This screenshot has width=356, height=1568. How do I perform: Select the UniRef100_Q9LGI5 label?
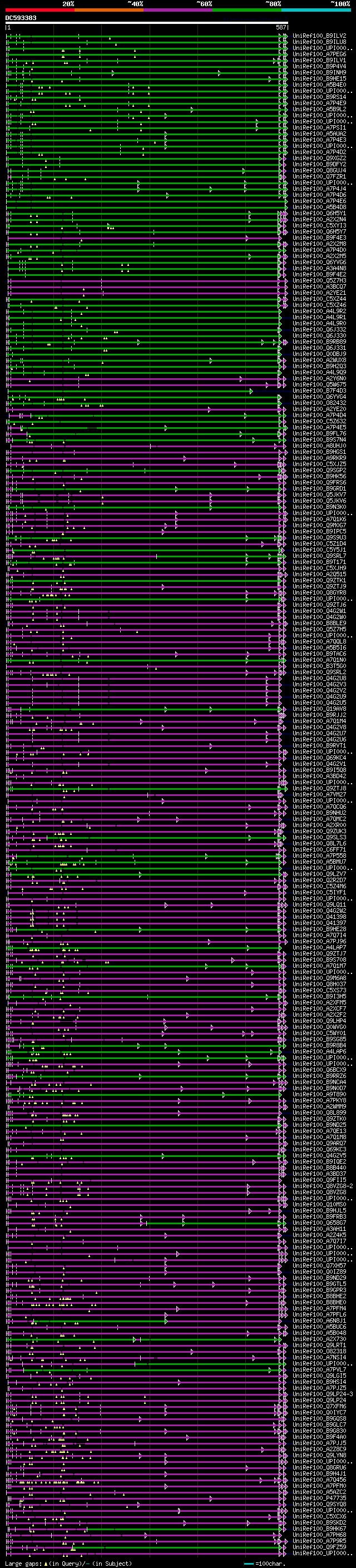coord(319,1375)
